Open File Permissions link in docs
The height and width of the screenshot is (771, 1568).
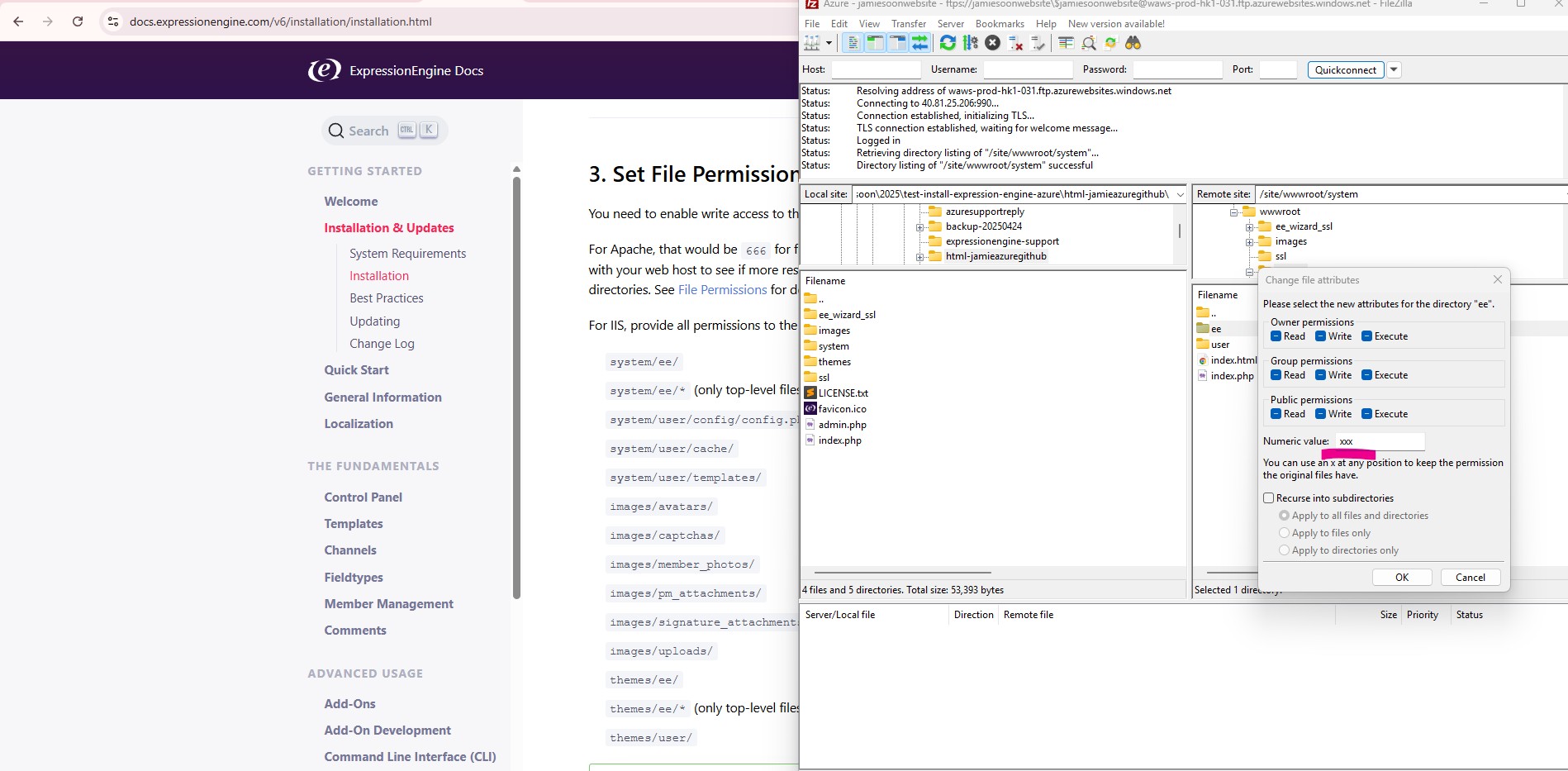(723, 290)
